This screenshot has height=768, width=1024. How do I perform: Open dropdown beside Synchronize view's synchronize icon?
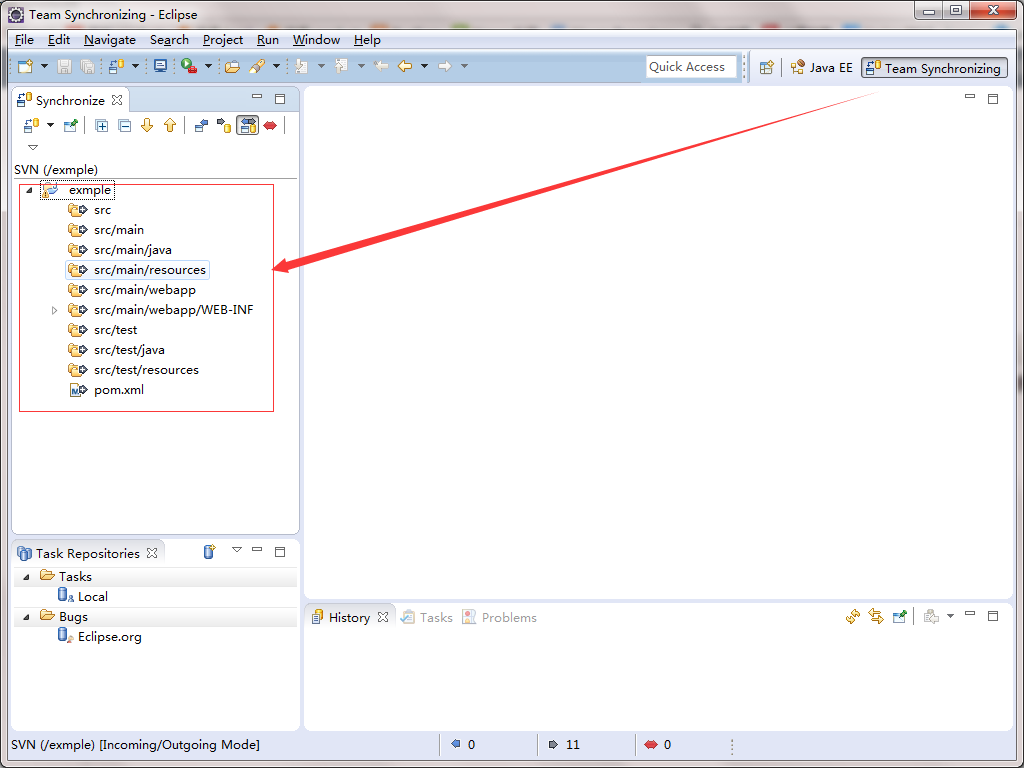50,125
